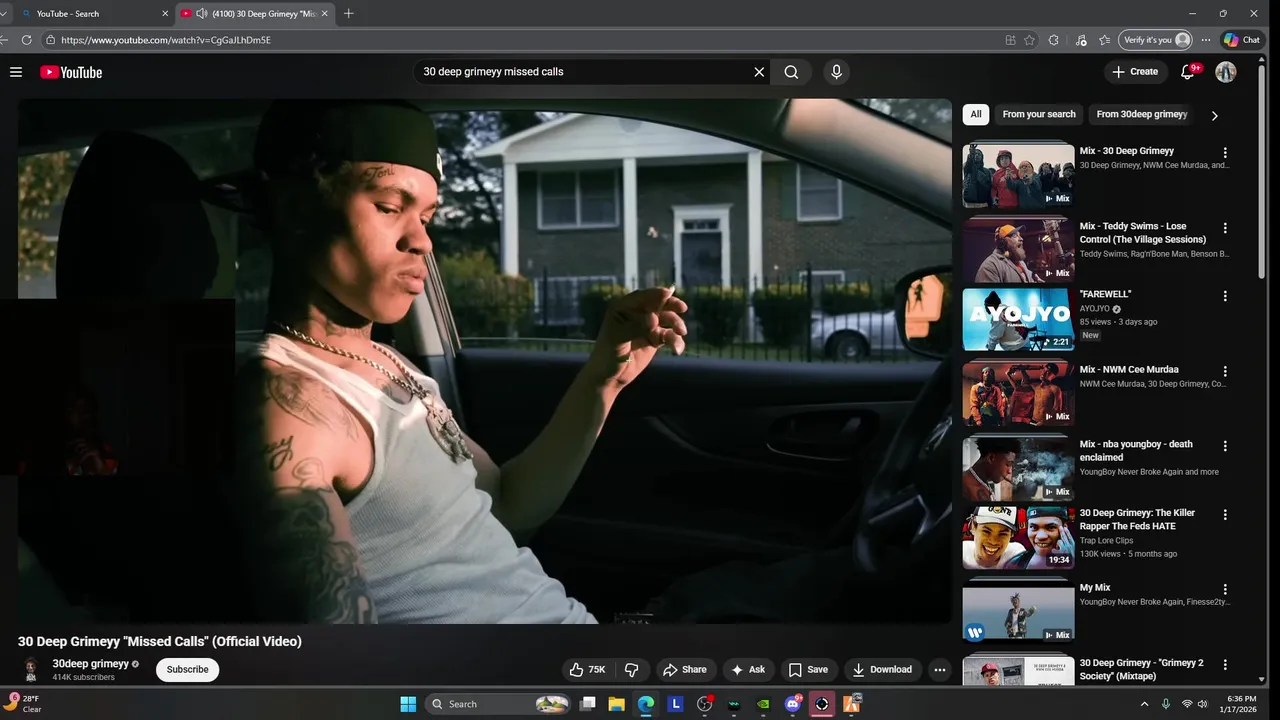Go to YouTube home via the logo
1280x720 pixels.
tap(71, 72)
